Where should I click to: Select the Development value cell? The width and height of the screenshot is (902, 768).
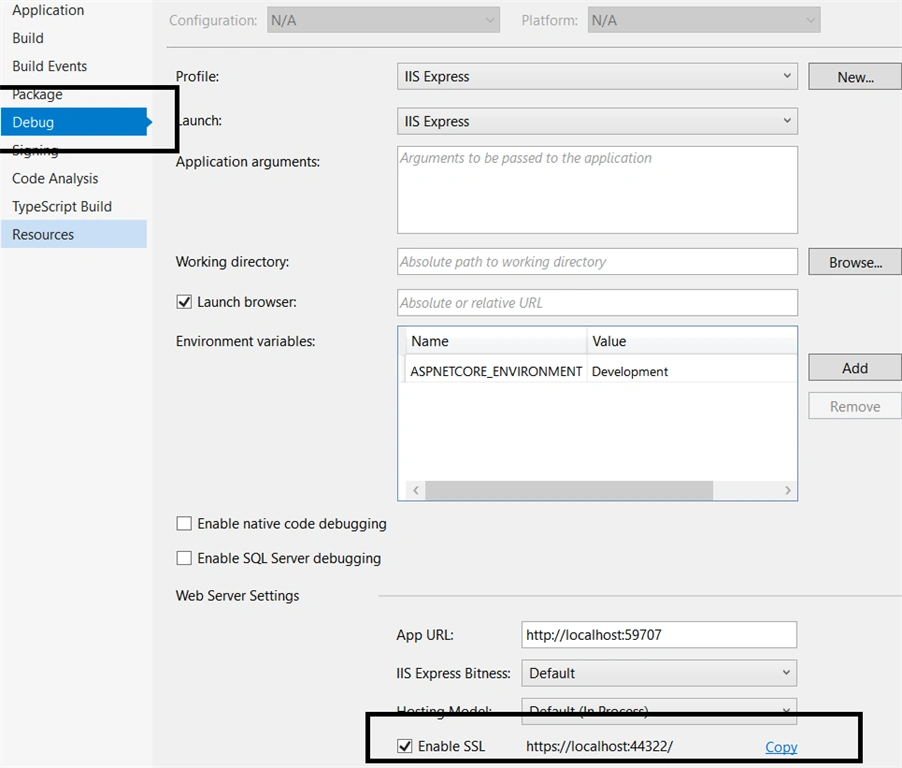point(630,372)
